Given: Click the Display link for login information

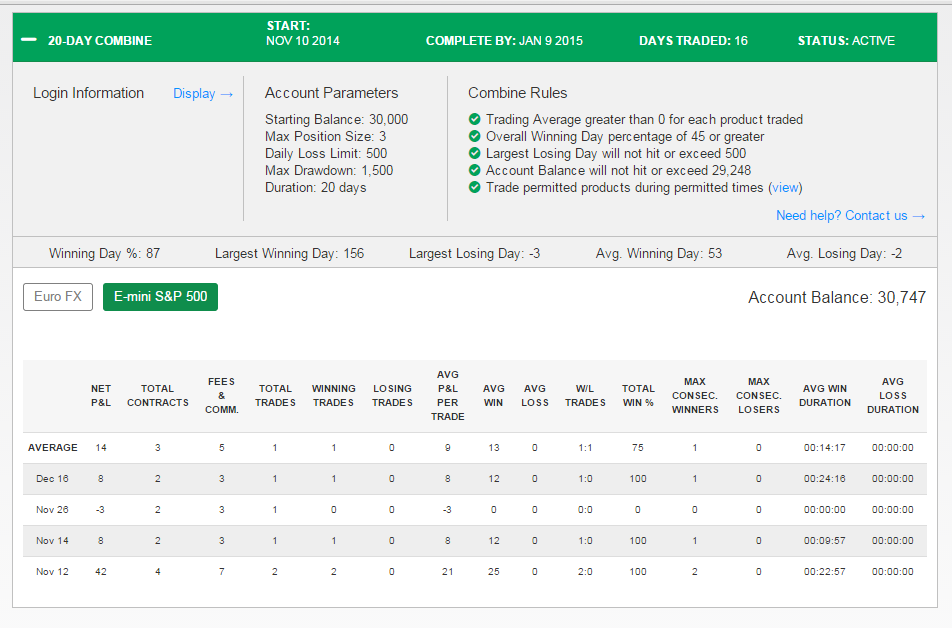Looking at the screenshot, I should pyautogui.click(x=203, y=94).
